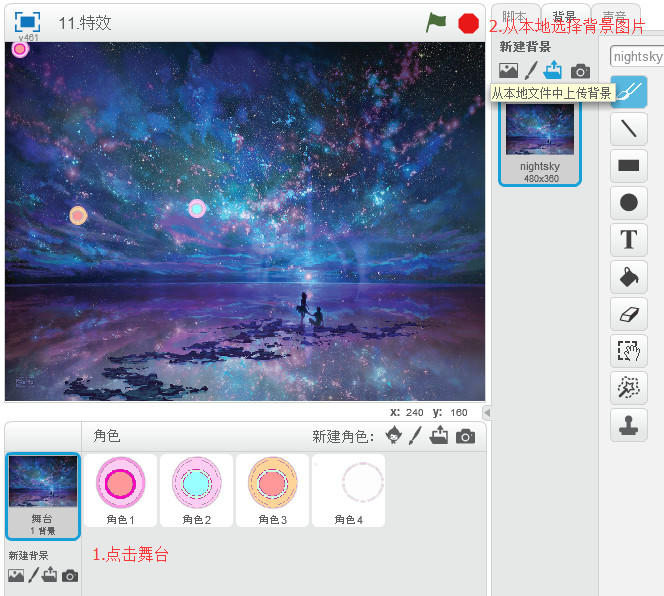Select the nightsky backdrop thumbnail
The height and width of the screenshot is (596, 664).
coord(540,143)
